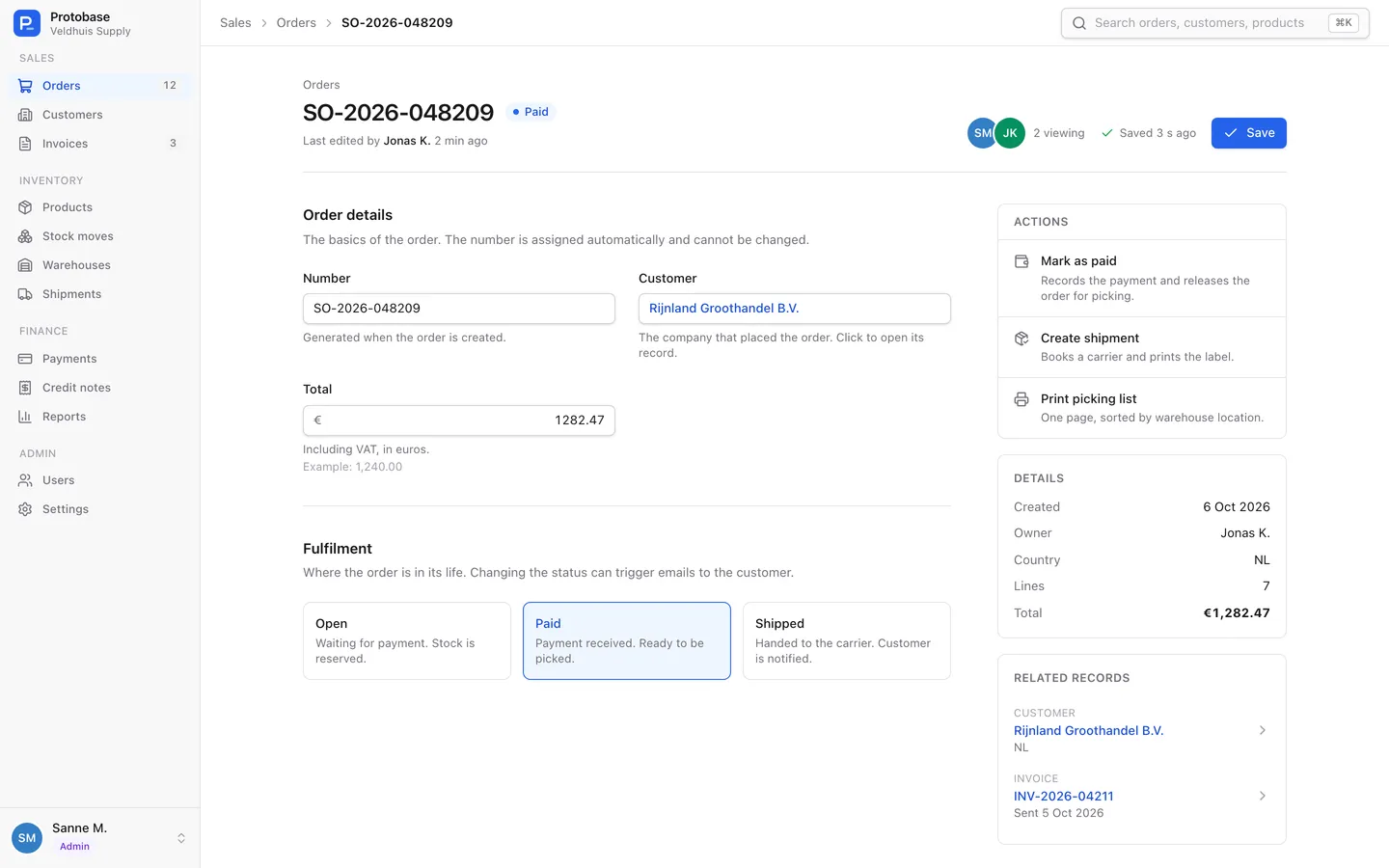Click the Credit notes receipt icon
Image resolution: width=1389 pixels, height=868 pixels.
26,388
